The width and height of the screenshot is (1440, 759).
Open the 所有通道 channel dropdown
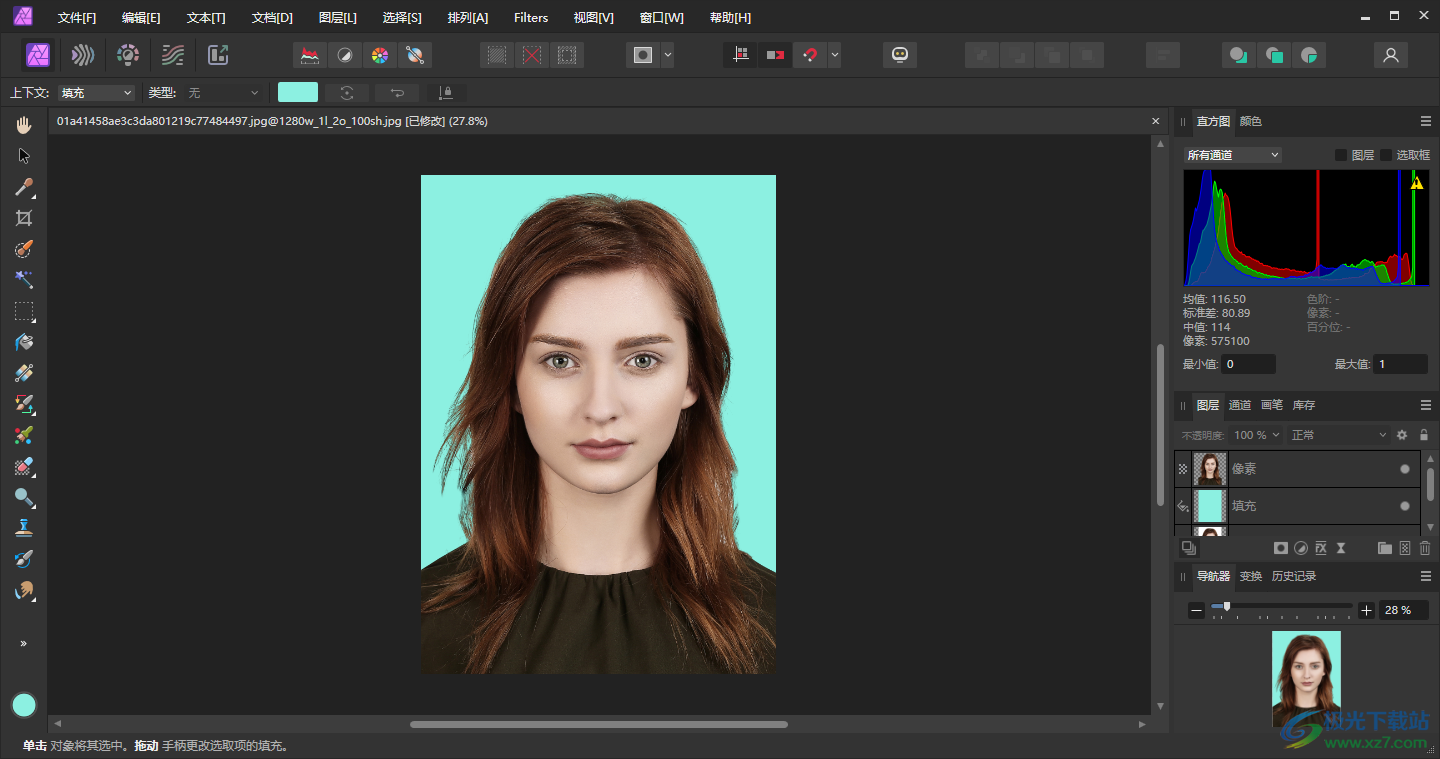1232,155
